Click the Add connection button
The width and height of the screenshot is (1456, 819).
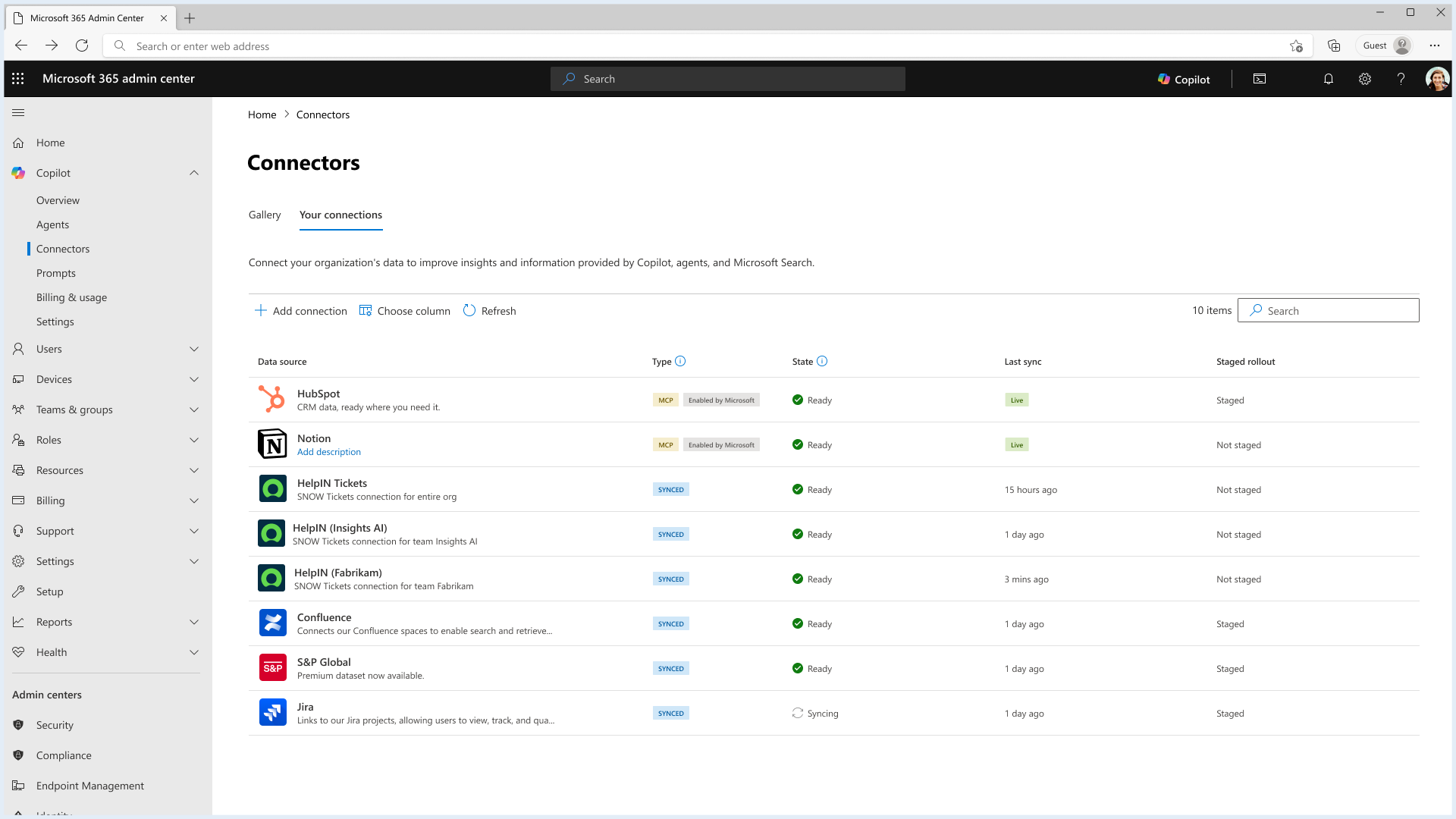point(301,311)
